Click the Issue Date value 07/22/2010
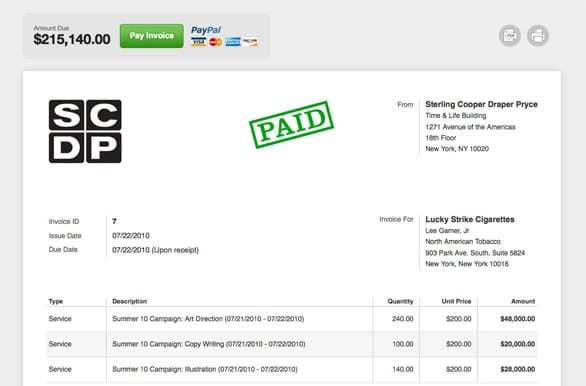Image resolution: width=586 pixels, height=386 pixels. [x=131, y=236]
